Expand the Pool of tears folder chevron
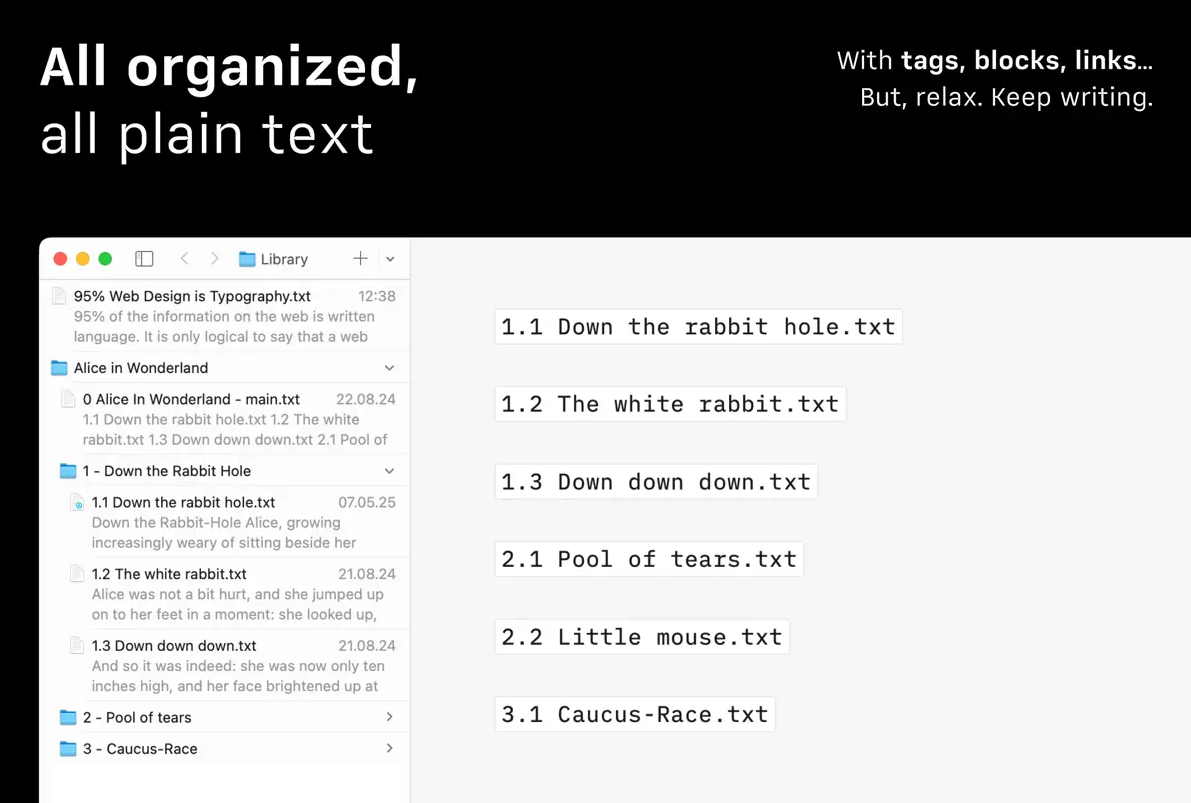Viewport: 1191px width, 803px height. point(390,717)
